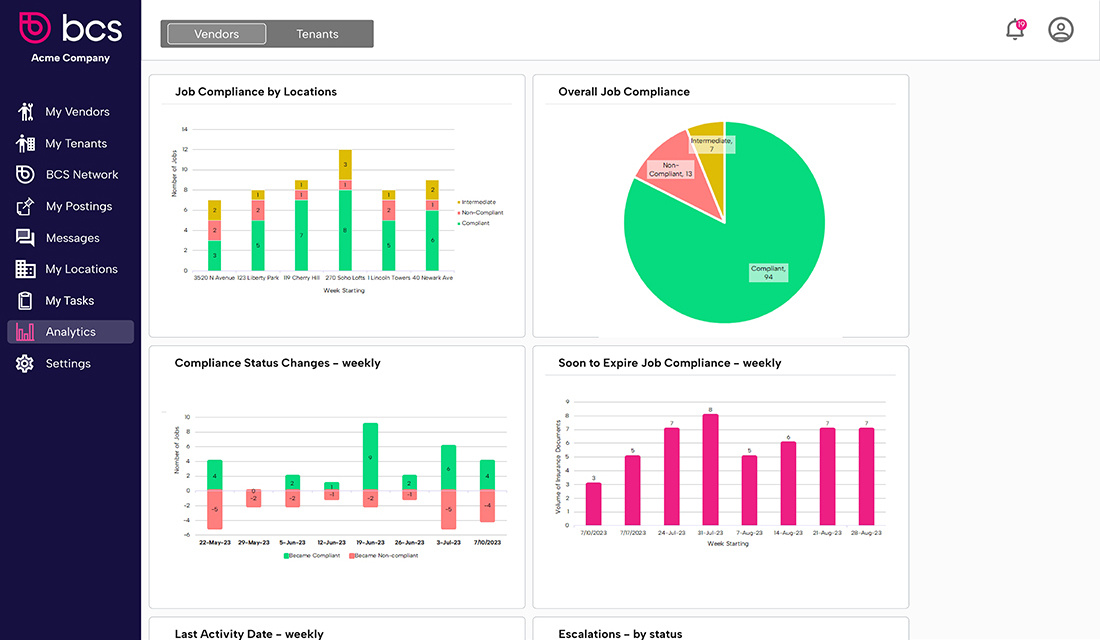The height and width of the screenshot is (640, 1100).
Task: Switch to the Tenants tab
Action: point(318,33)
